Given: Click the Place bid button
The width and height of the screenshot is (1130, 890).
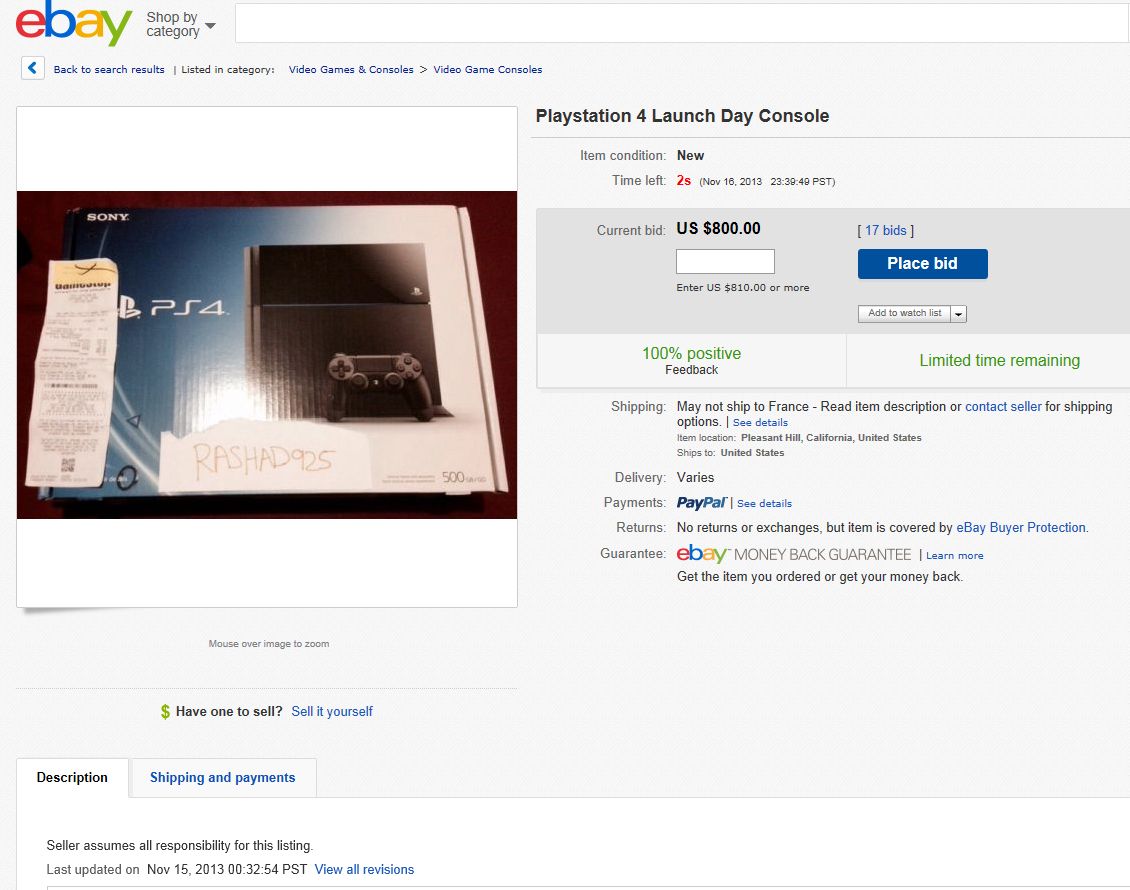Looking at the screenshot, I should pos(922,264).
